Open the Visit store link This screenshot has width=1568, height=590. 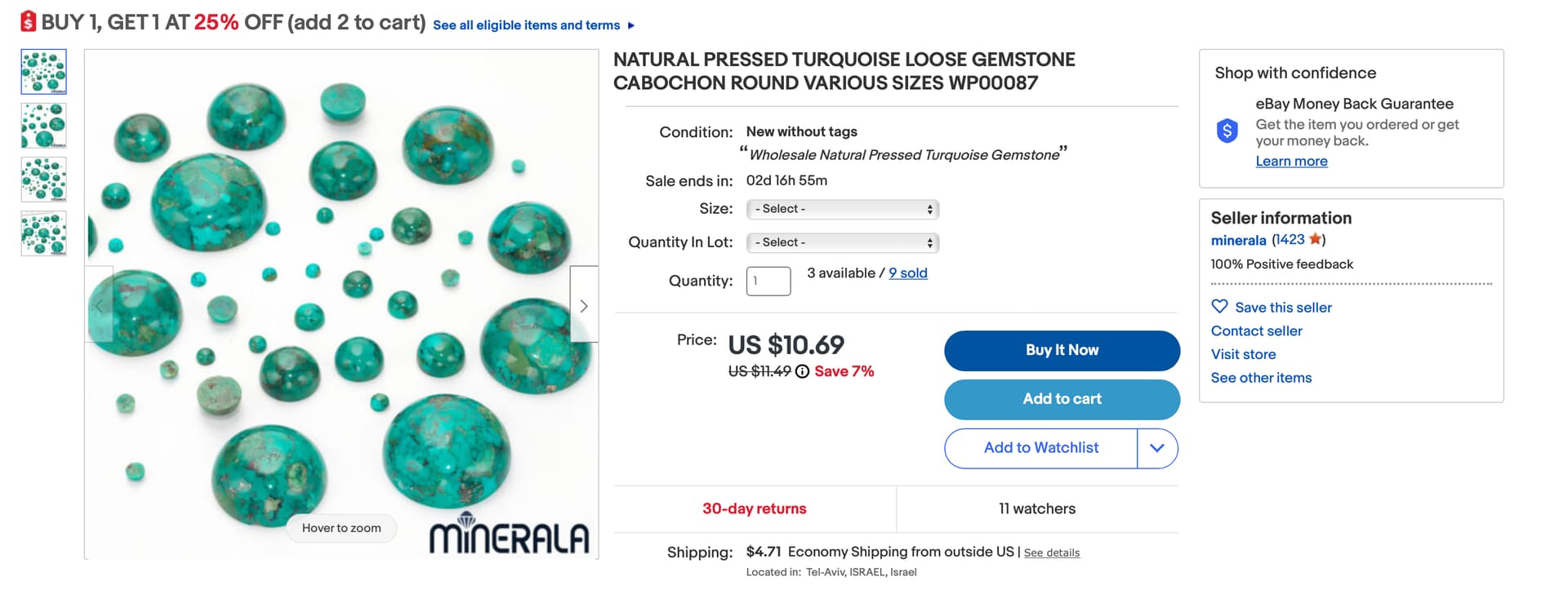coord(1243,354)
